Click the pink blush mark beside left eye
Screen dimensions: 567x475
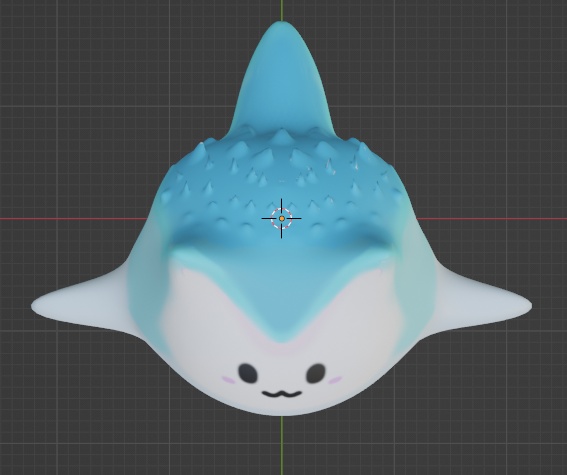(x=228, y=380)
